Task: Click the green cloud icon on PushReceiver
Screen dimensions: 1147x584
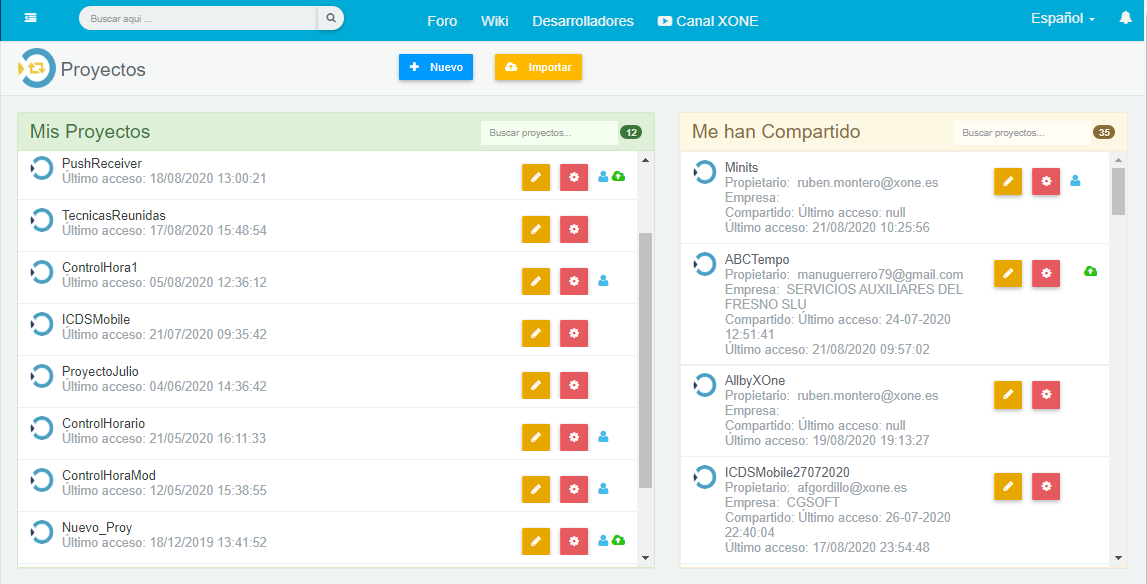Action: 618,176
